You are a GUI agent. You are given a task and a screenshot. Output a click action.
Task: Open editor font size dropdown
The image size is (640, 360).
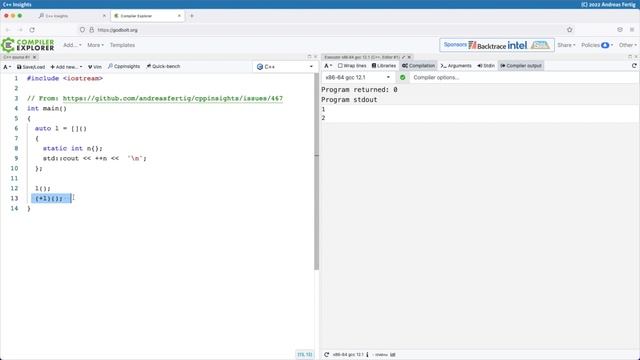tap(7, 67)
